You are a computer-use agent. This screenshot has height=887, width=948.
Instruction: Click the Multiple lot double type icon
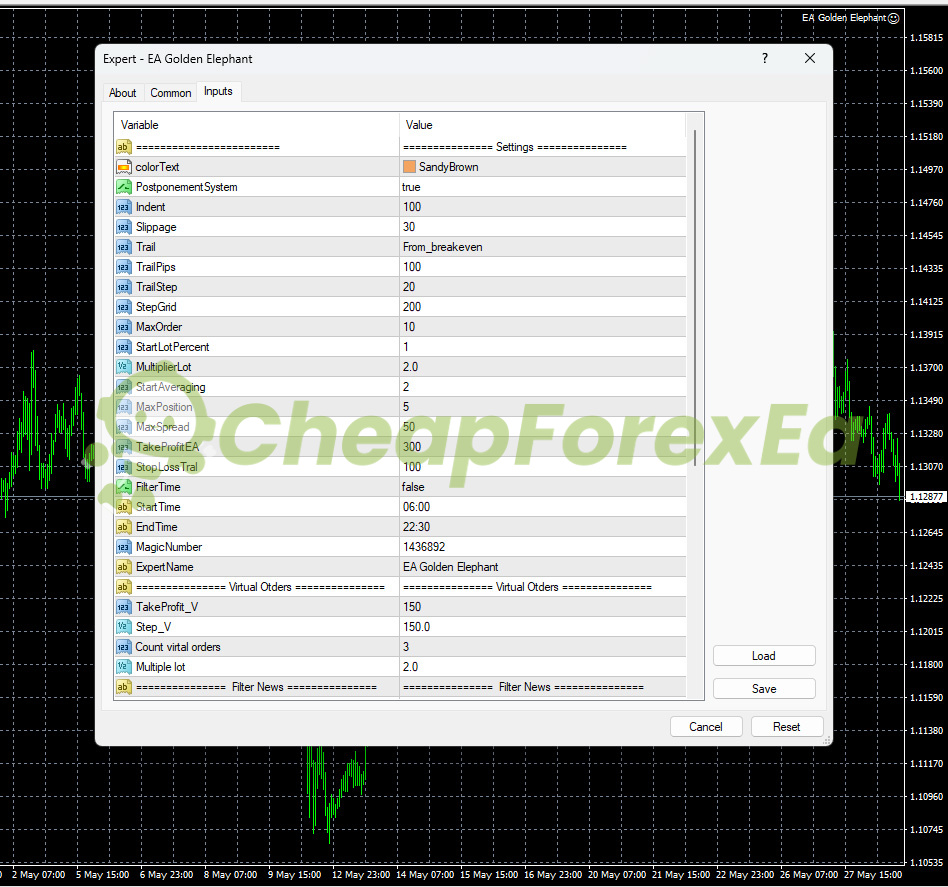click(x=123, y=666)
